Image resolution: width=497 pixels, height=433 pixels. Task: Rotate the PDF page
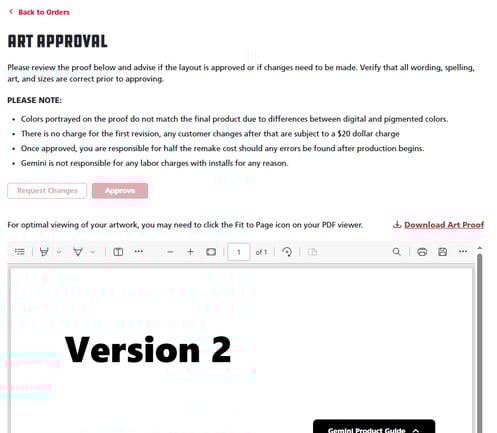point(287,252)
